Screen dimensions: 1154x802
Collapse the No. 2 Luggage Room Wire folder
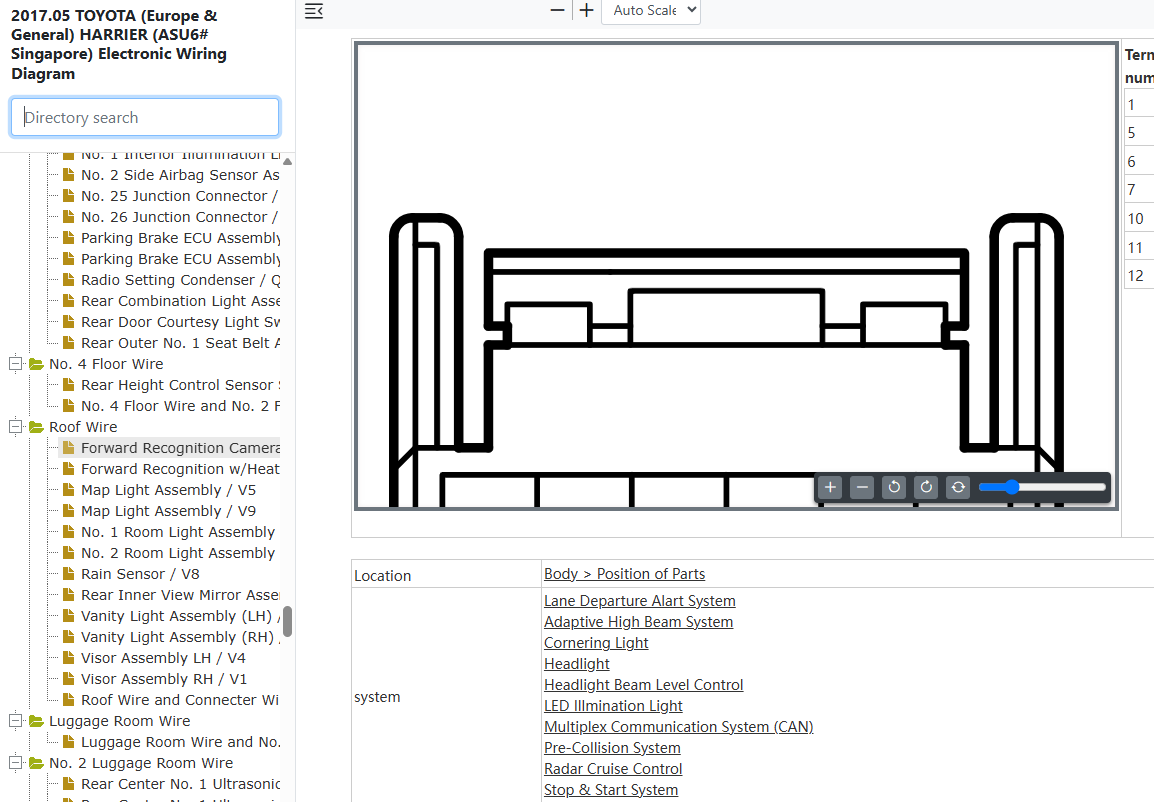tap(15, 763)
